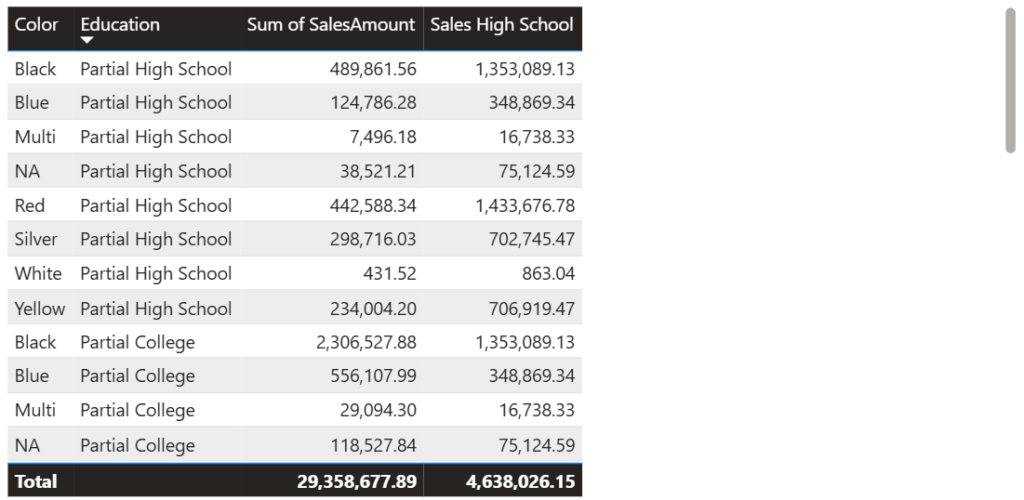Click the Yellow color cell

click(40, 308)
